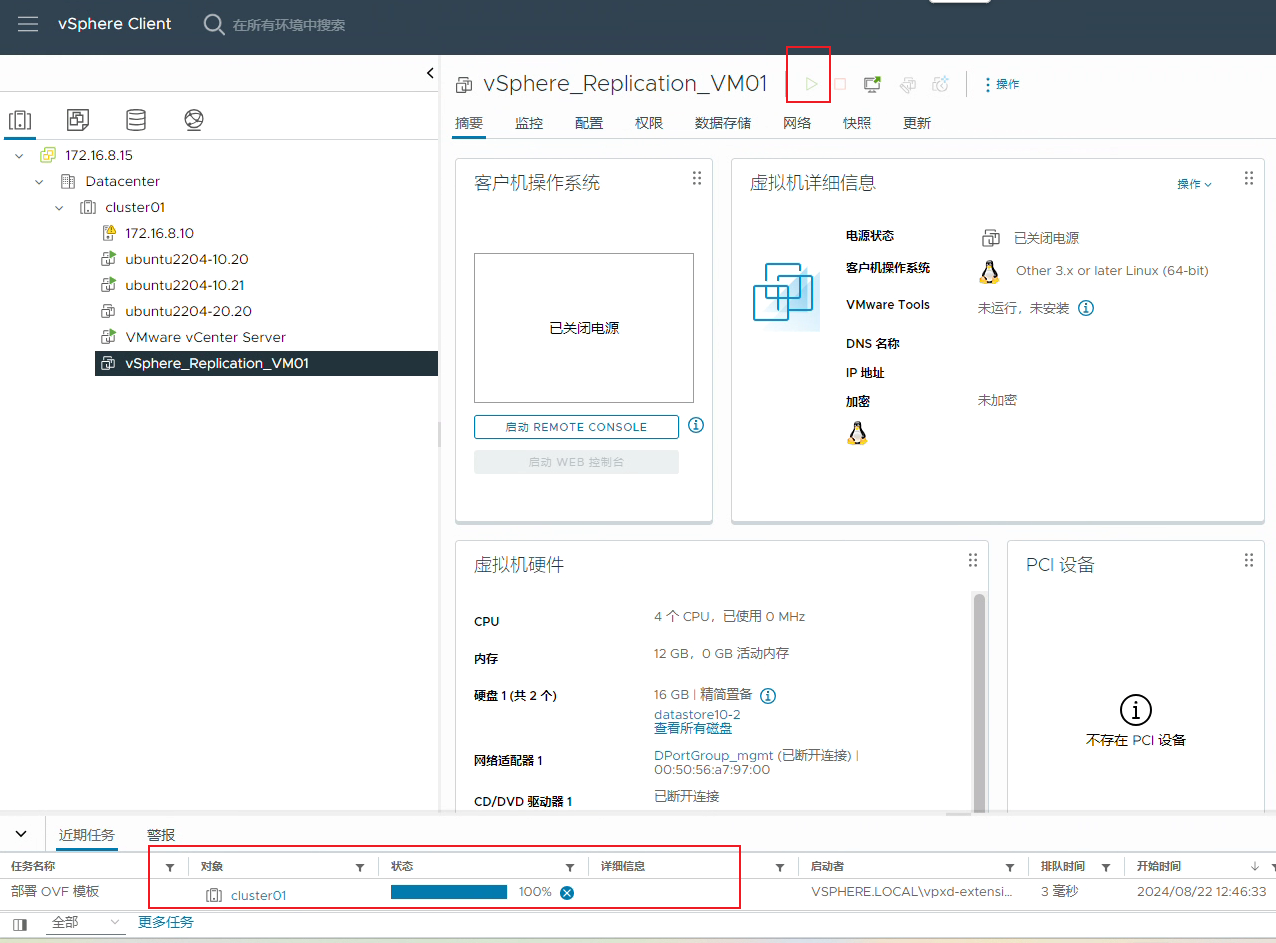
Task: Filter the queue time (排队时间) column
Action: coord(1106,867)
